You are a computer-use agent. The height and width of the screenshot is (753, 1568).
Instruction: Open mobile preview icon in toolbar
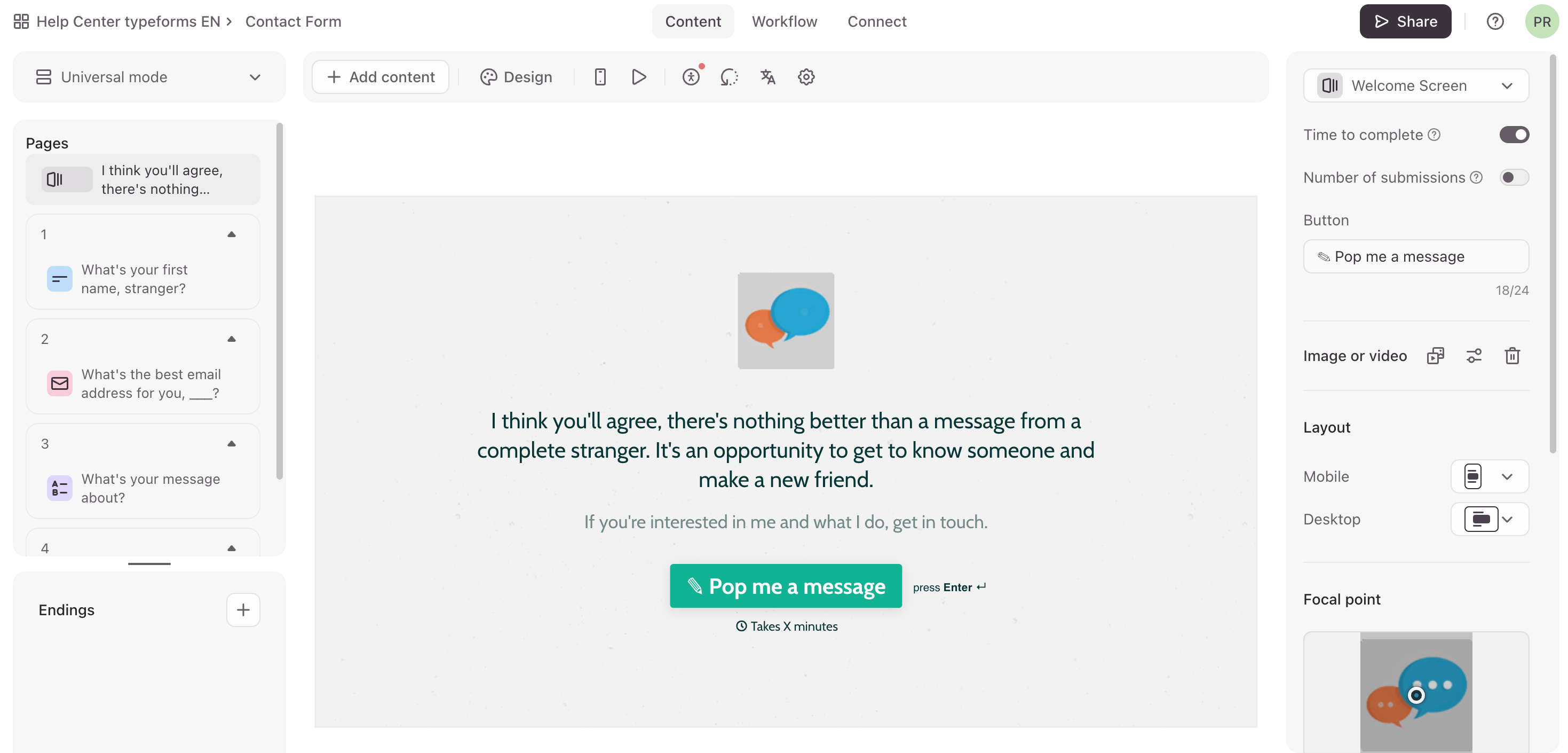pyautogui.click(x=599, y=77)
